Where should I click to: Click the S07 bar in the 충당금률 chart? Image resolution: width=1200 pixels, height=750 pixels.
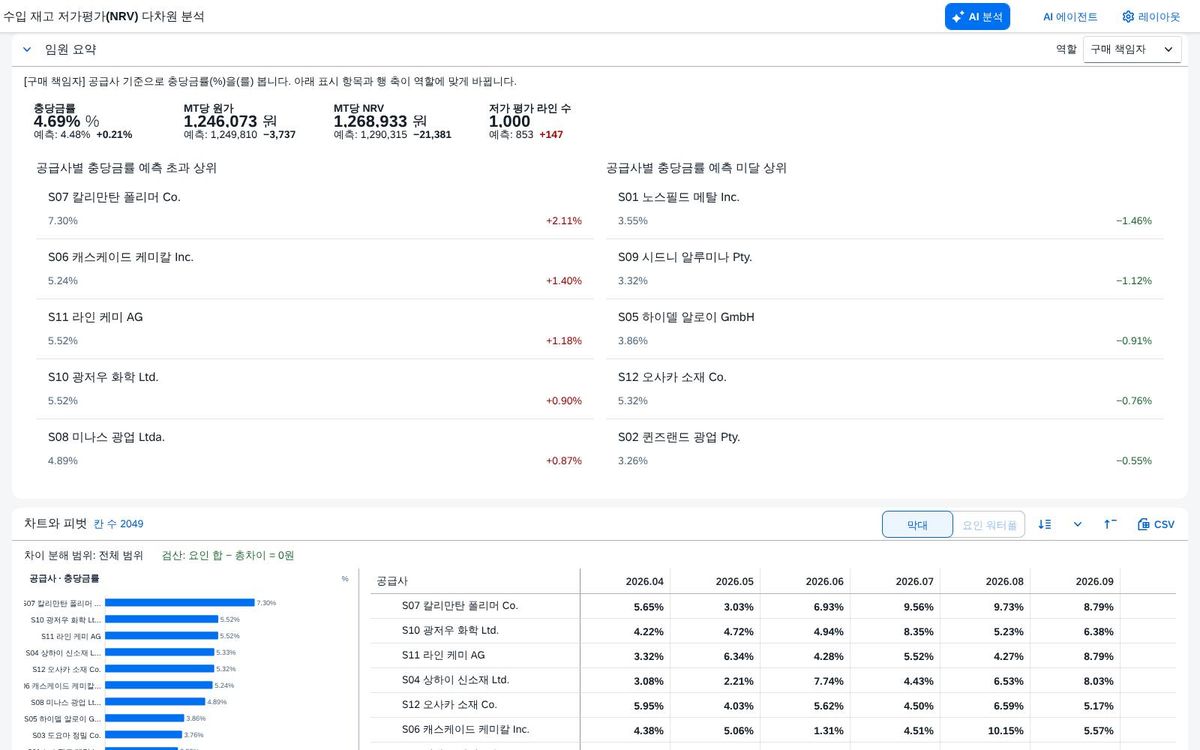click(180, 603)
